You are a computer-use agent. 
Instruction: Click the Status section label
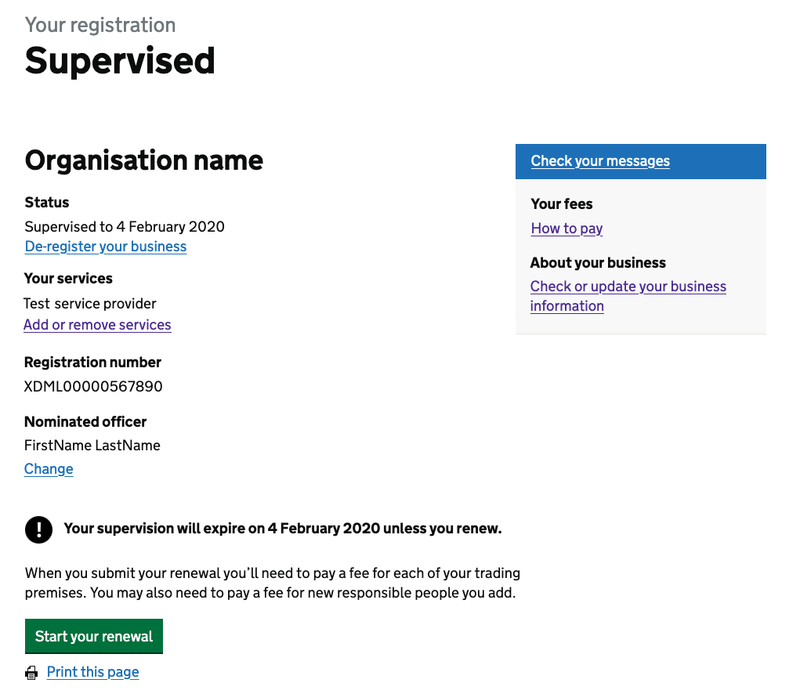[47, 202]
